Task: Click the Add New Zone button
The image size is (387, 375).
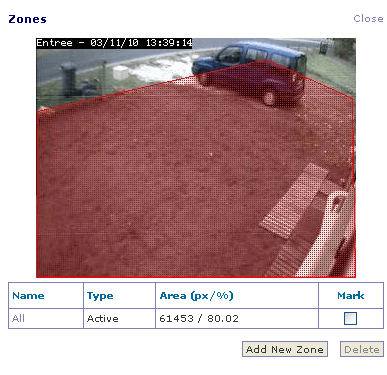Action: pos(285,349)
